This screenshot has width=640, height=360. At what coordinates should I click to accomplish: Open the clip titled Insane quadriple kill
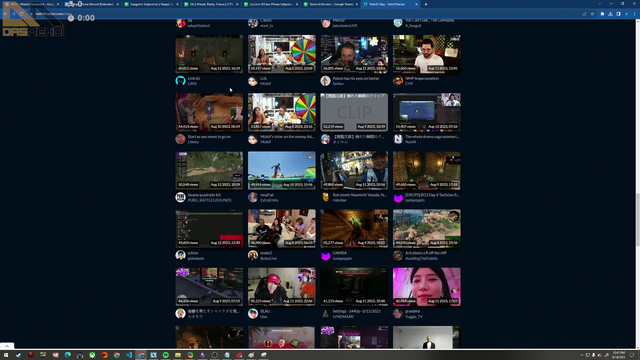coord(204,195)
